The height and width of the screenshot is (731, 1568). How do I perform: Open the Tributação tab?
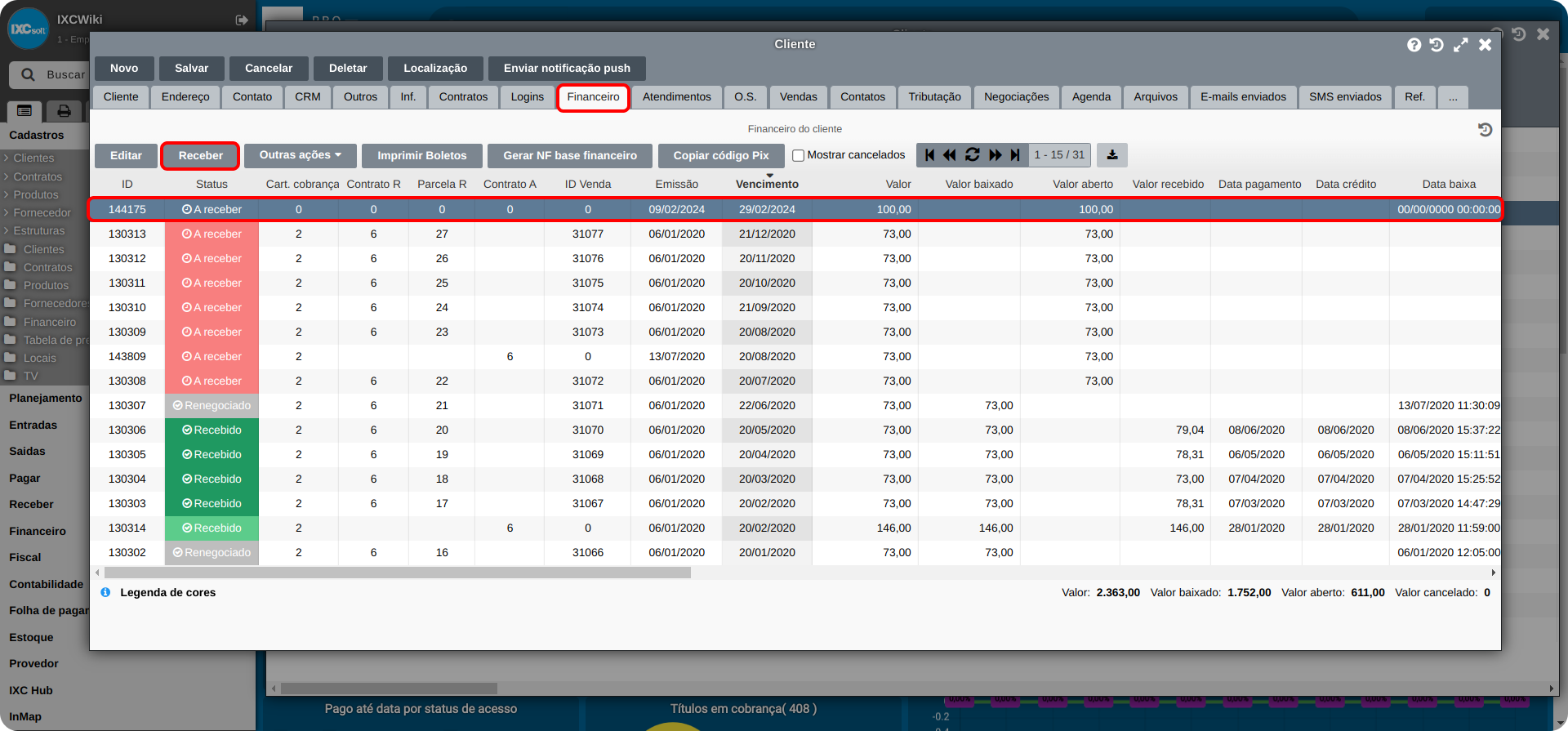pos(934,97)
